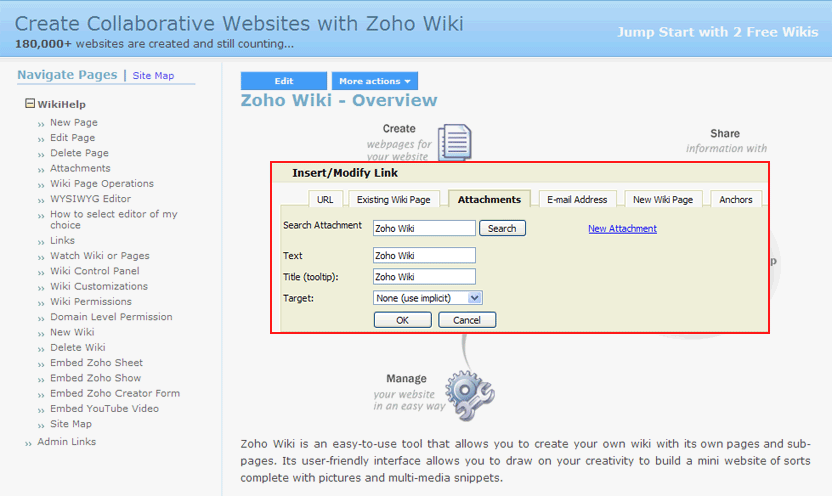Click the Zoho Wiki - Overview heading

[x=339, y=100]
